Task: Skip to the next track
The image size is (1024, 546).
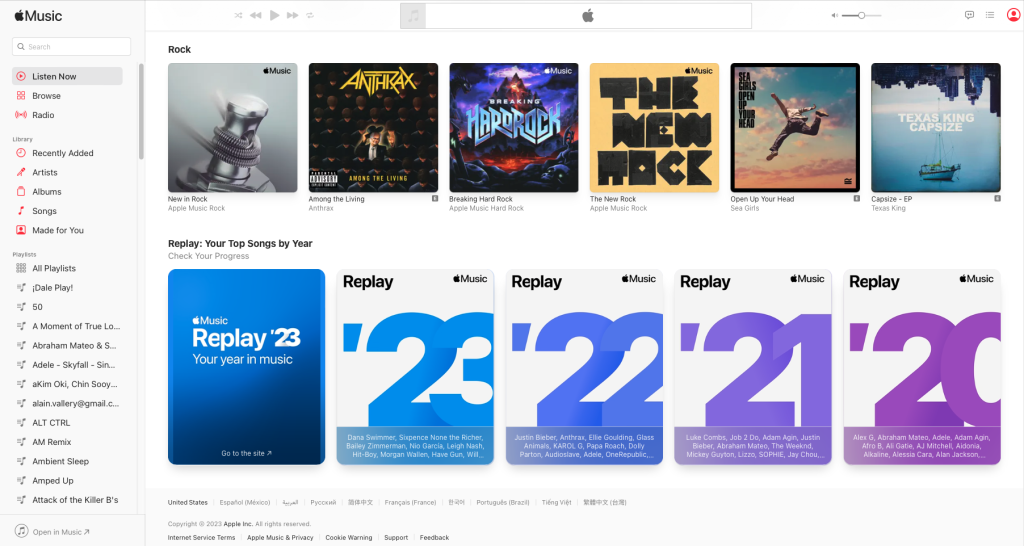Action: point(292,15)
